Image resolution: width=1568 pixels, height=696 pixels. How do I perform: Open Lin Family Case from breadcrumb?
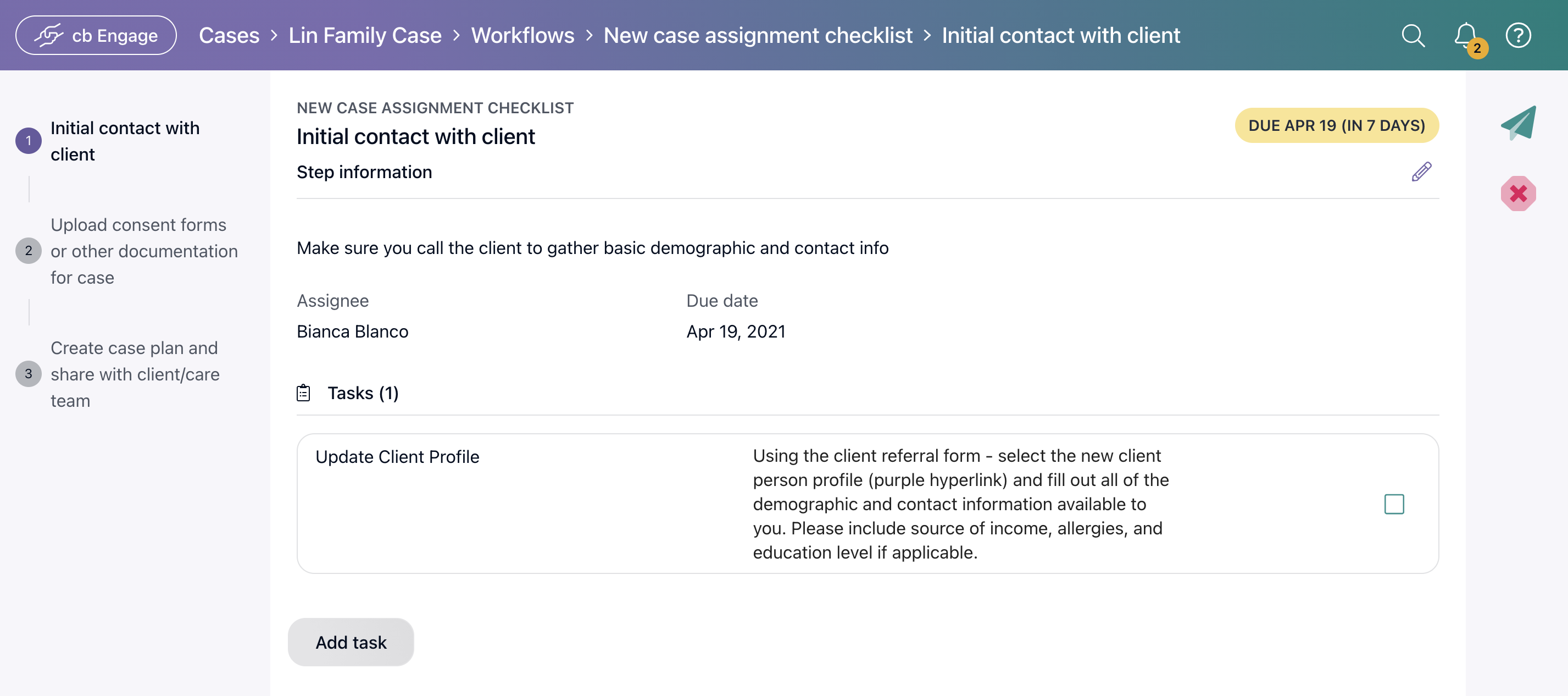click(x=364, y=35)
